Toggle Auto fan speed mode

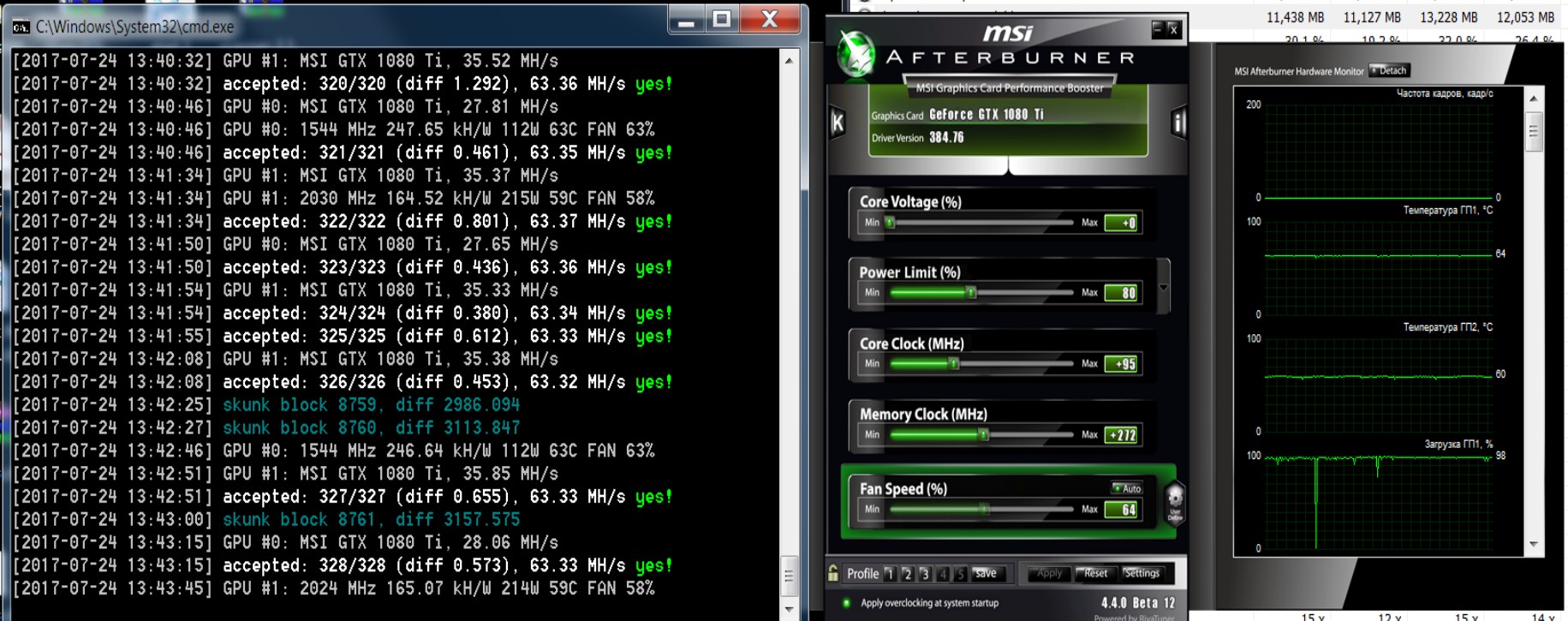(x=1127, y=488)
